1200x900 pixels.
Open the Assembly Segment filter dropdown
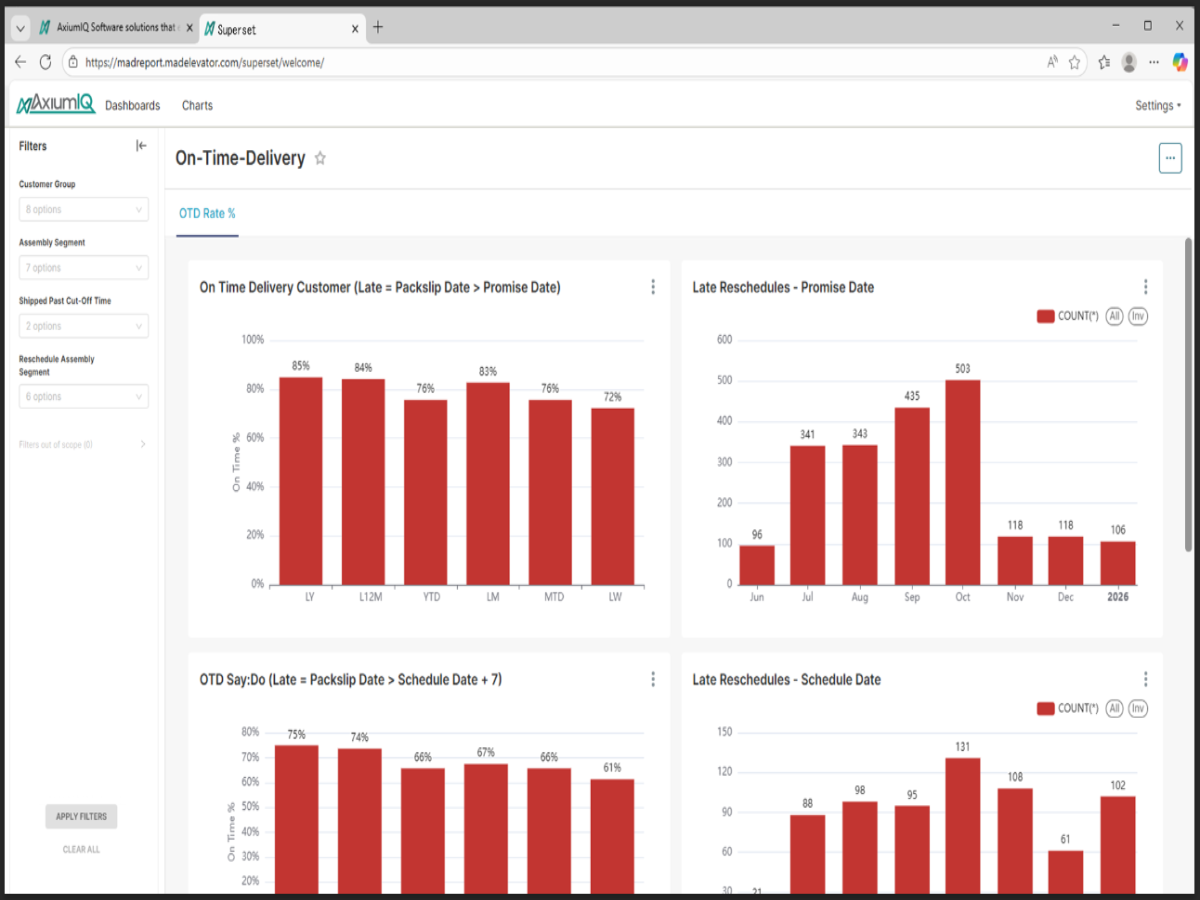click(x=84, y=268)
